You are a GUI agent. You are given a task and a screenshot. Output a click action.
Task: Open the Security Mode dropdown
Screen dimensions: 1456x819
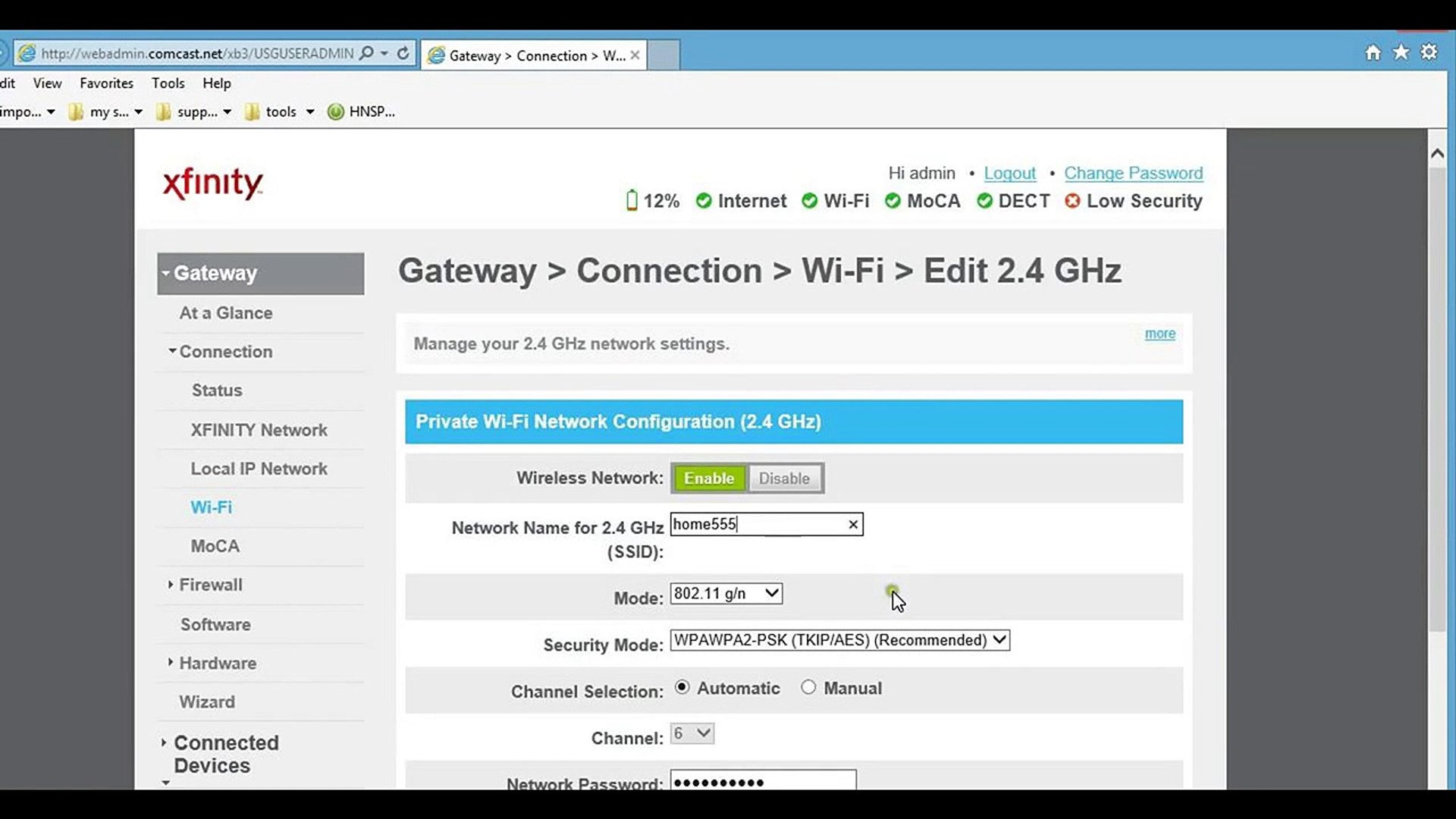(840, 640)
